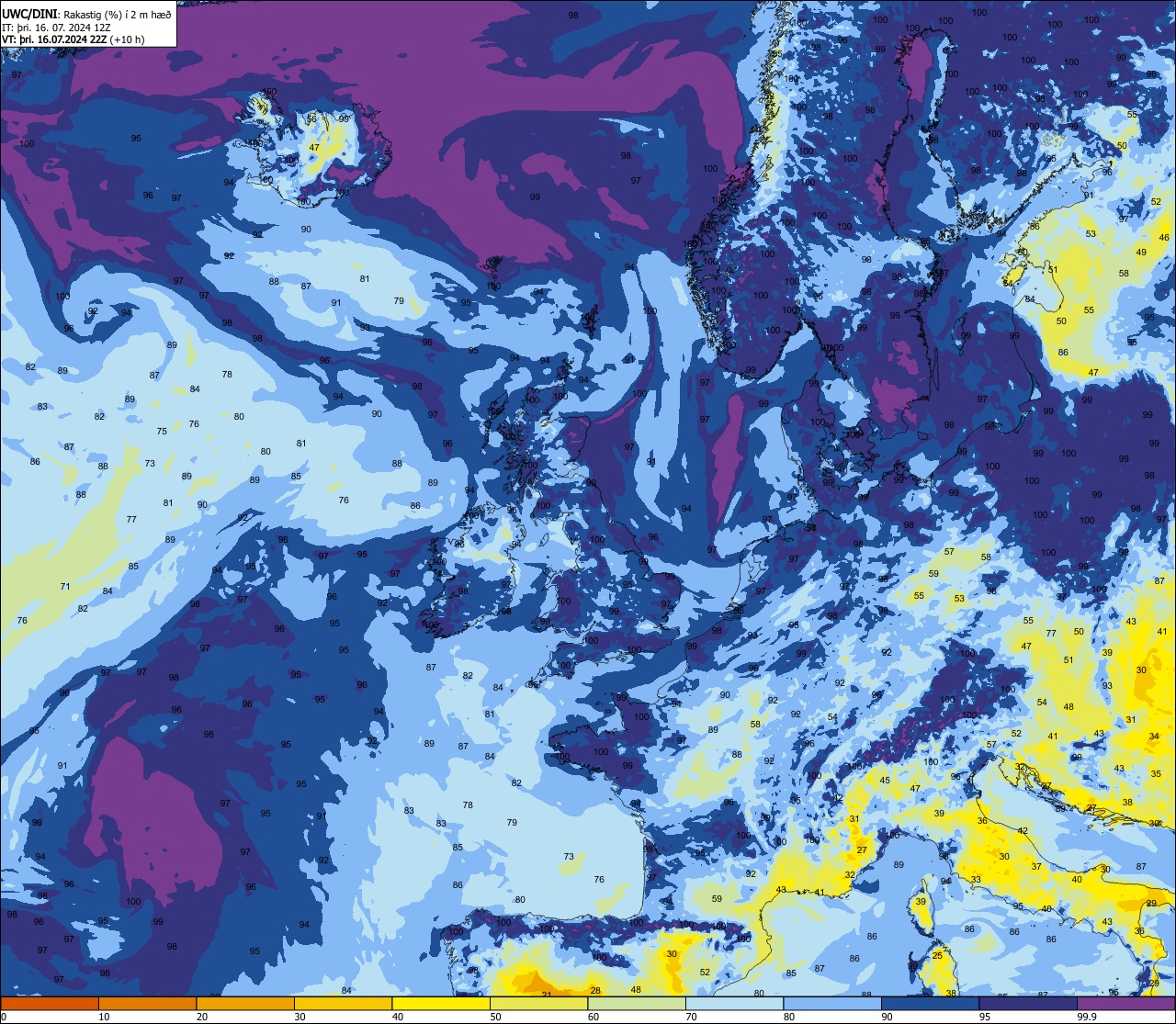The height and width of the screenshot is (1024, 1176).
Task: Click the 'IT: þri. 16. 07. 2024 12Z' line
Action: (57, 28)
